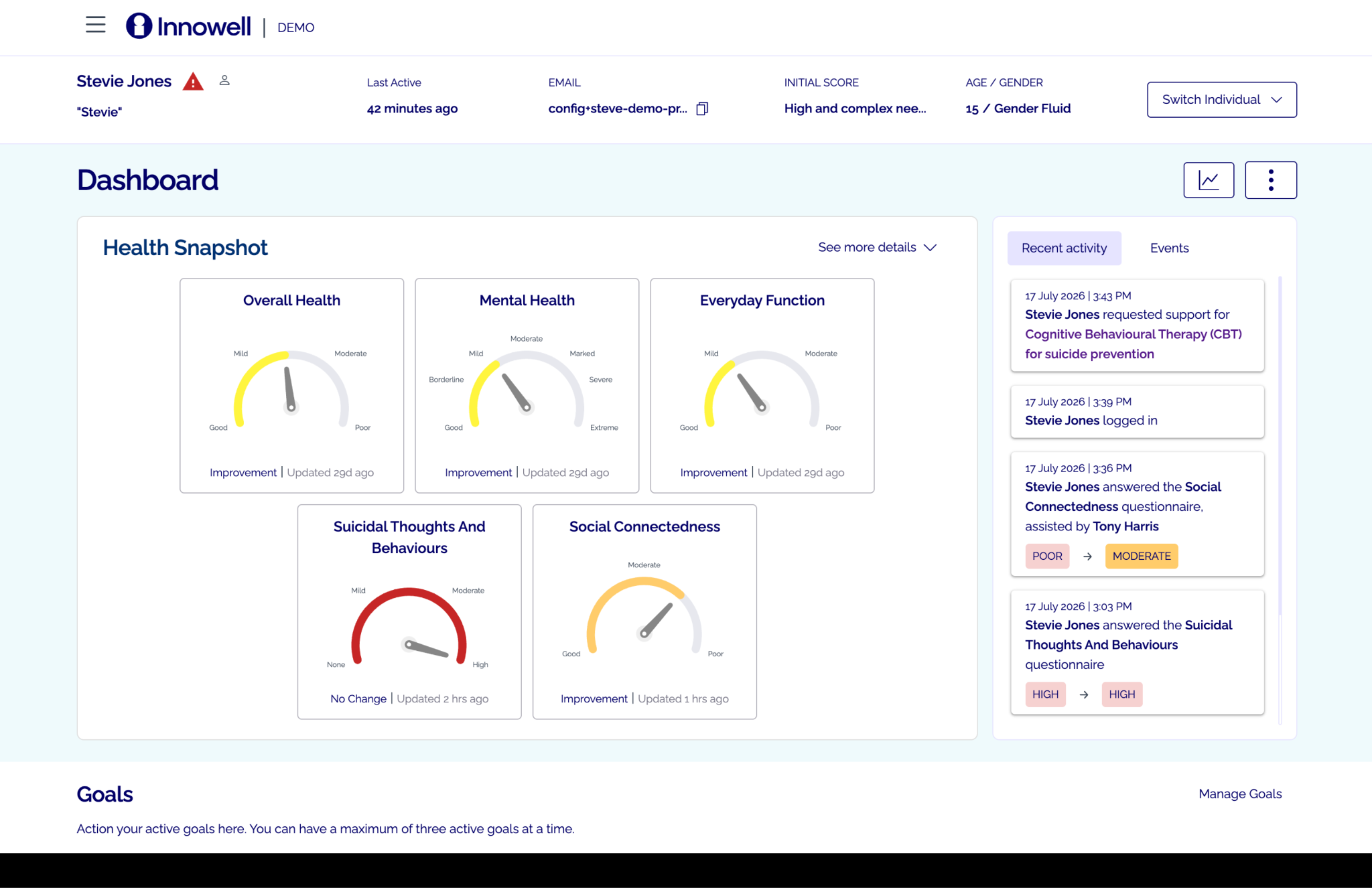The height and width of the screenshot is (888, 1372).
Task: Open the Cognitive Behavioural Therapy (CBT) link
Action: click(1133, 344)
